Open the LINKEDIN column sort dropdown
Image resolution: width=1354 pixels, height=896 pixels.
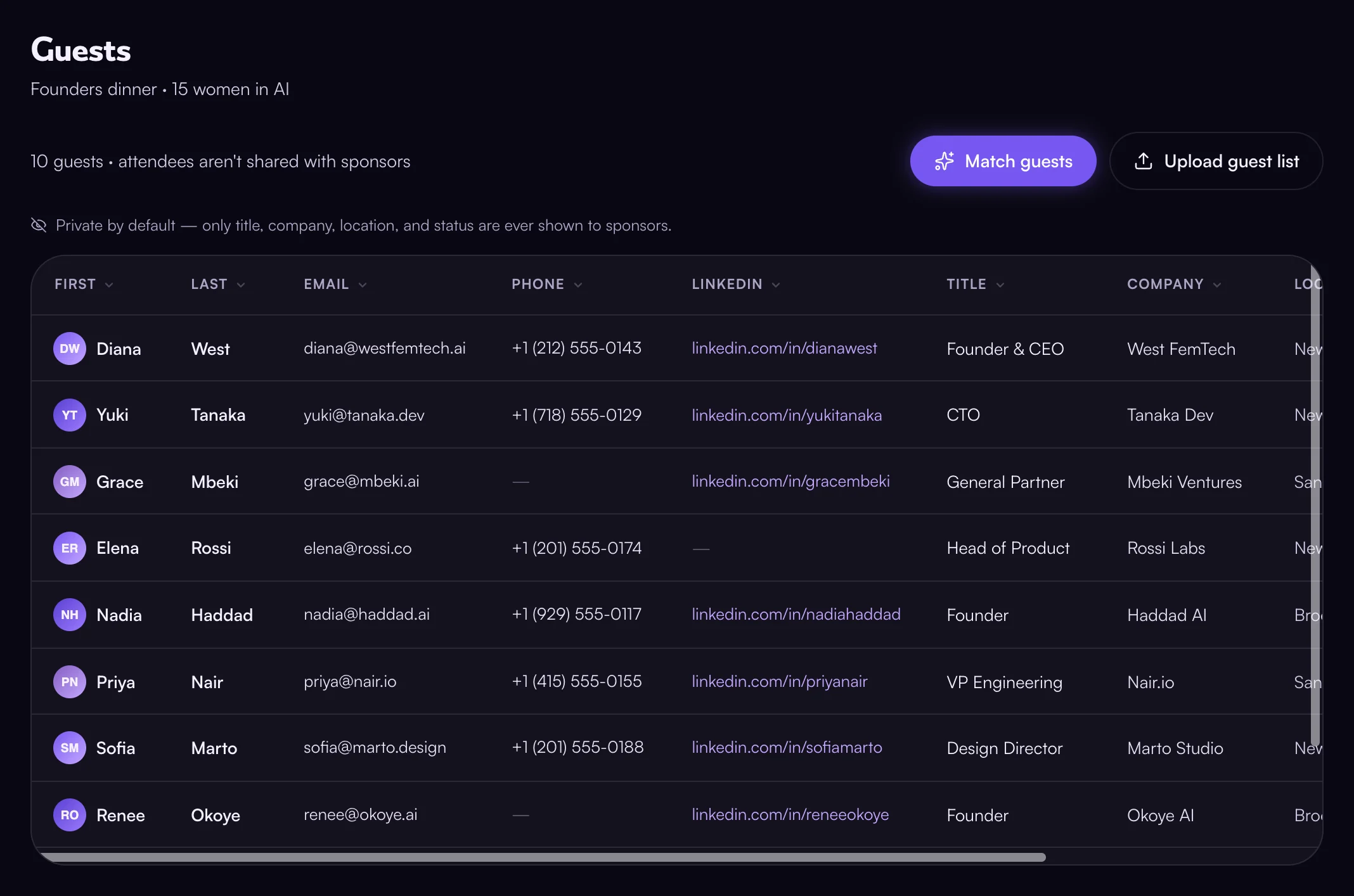(776, 285)
